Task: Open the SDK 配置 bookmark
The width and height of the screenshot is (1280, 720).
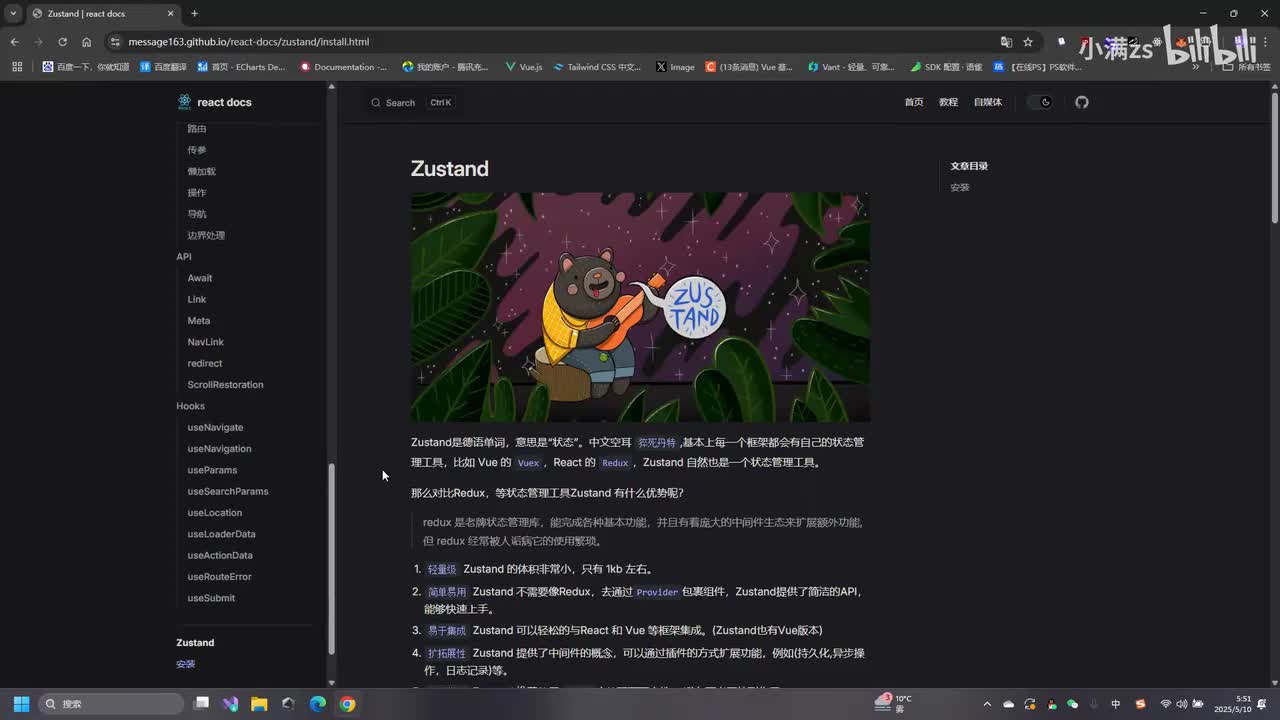Action: (946, 67)
